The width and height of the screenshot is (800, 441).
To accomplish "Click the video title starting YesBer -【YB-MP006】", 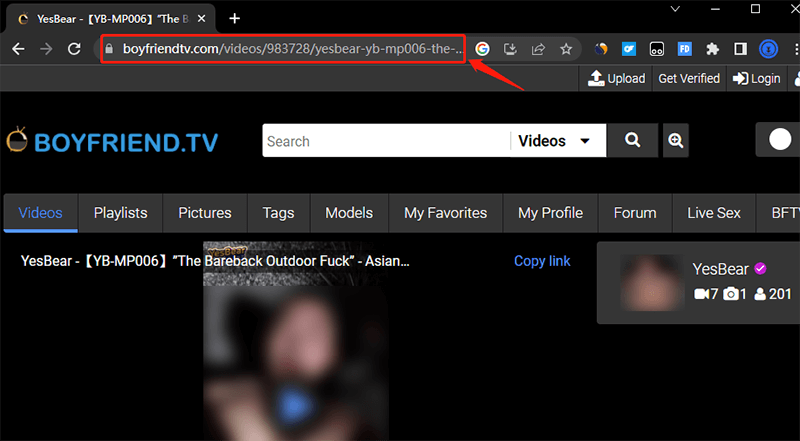I will coord(215,261).
